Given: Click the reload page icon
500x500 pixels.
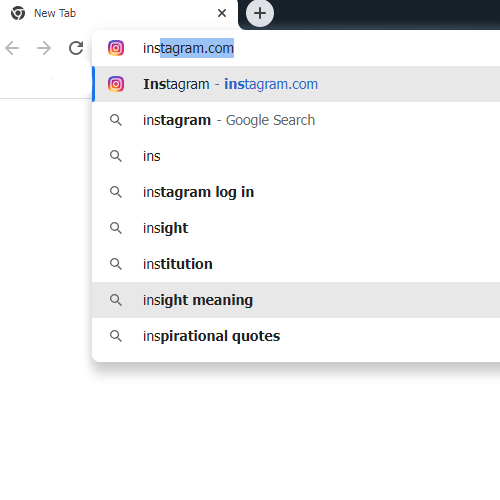Looking at the screenshot, I should tap(76, 48).
